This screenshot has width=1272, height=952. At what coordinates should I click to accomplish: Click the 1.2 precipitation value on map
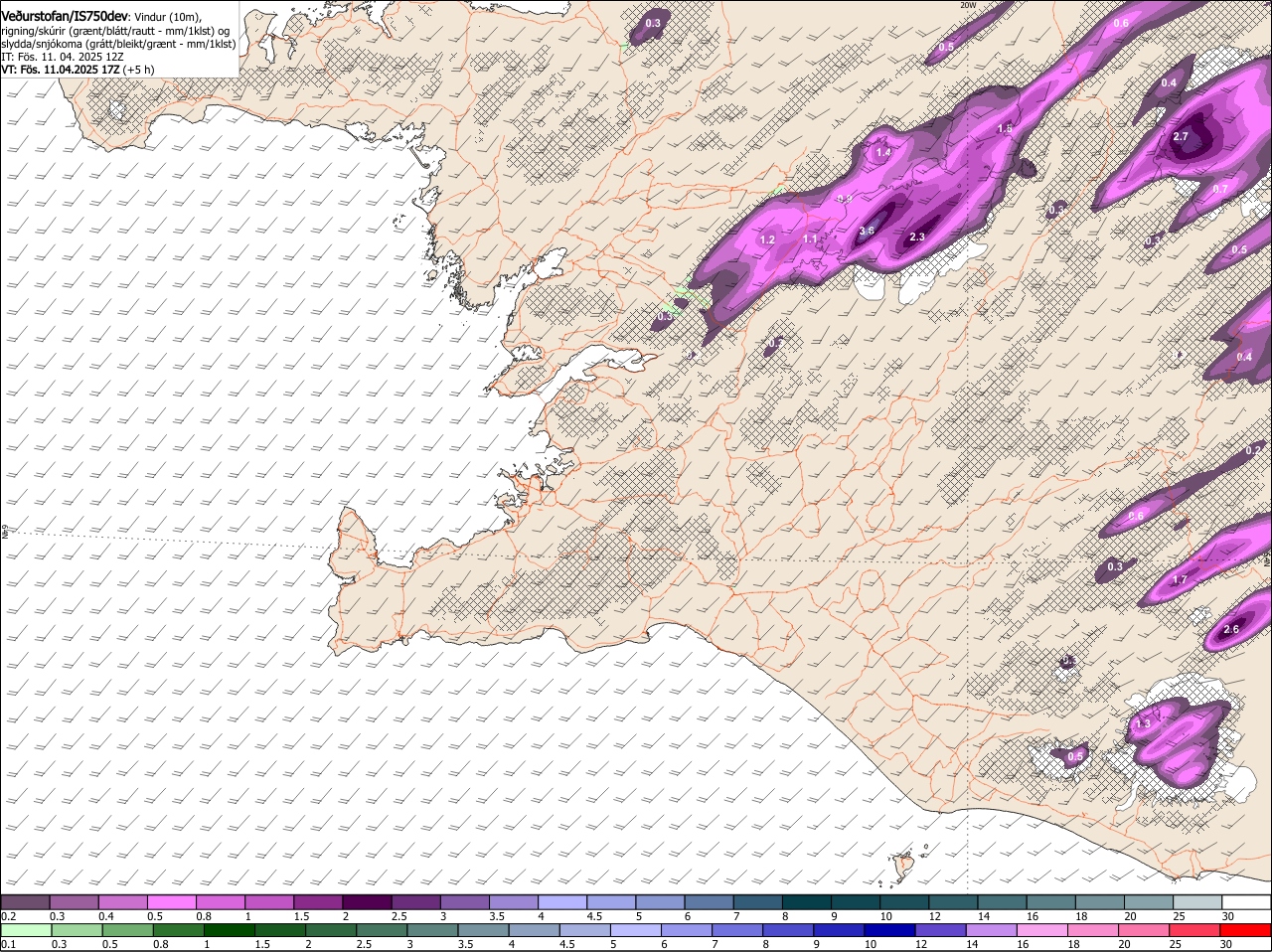click(x=767, y=240)
